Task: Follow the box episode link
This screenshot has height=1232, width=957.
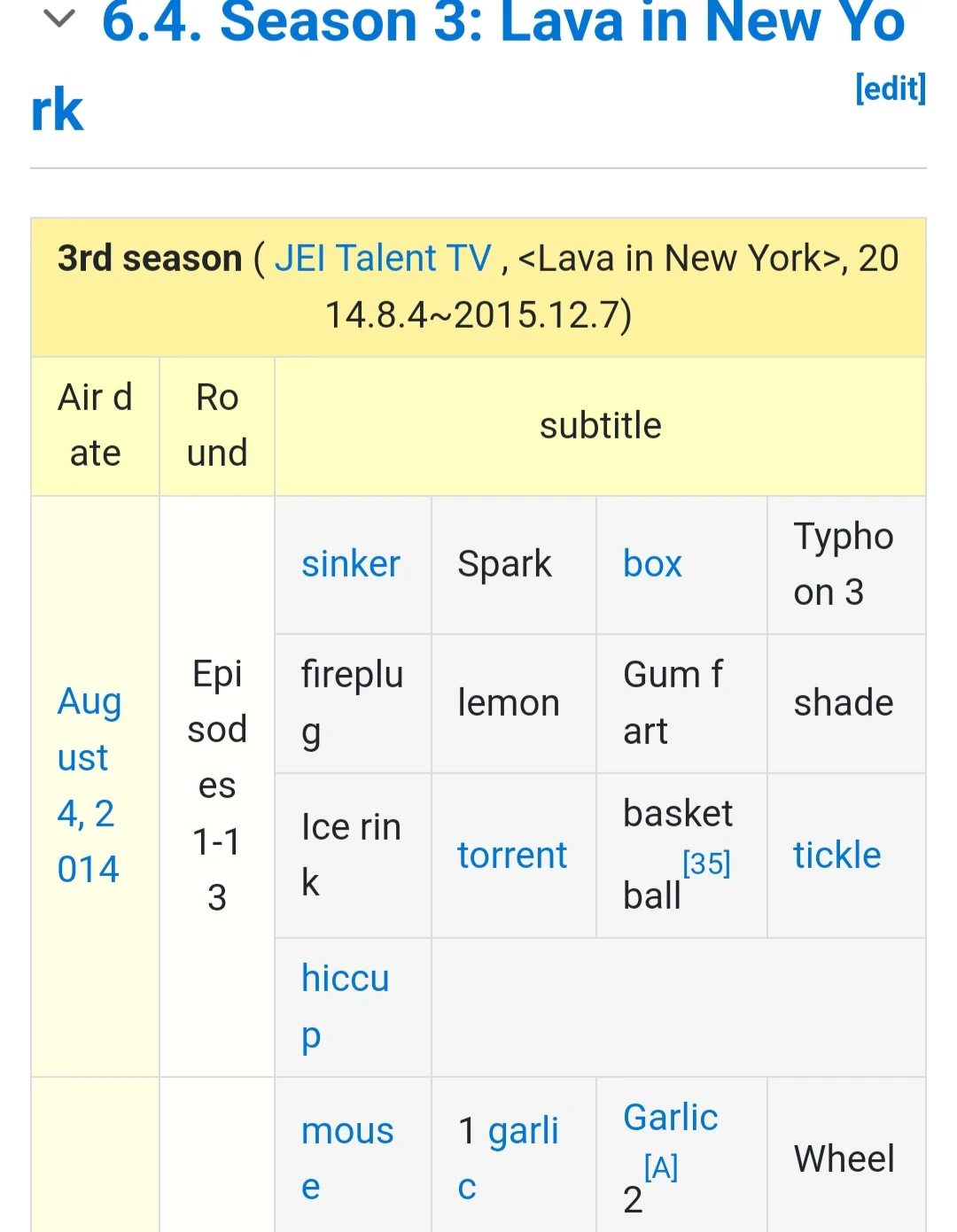Action: click(x=652, y=564)
